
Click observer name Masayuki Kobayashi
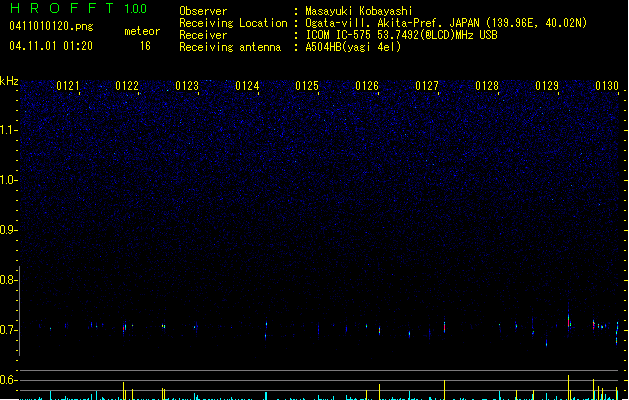(x=359, y=11)
